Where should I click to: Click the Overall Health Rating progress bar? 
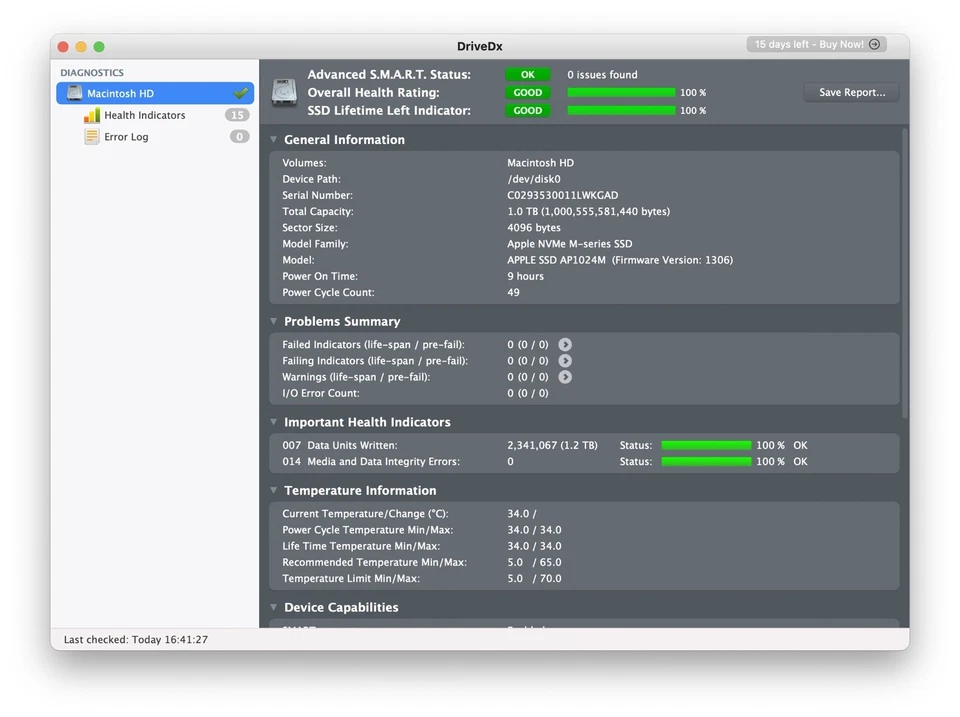point(621,93)
